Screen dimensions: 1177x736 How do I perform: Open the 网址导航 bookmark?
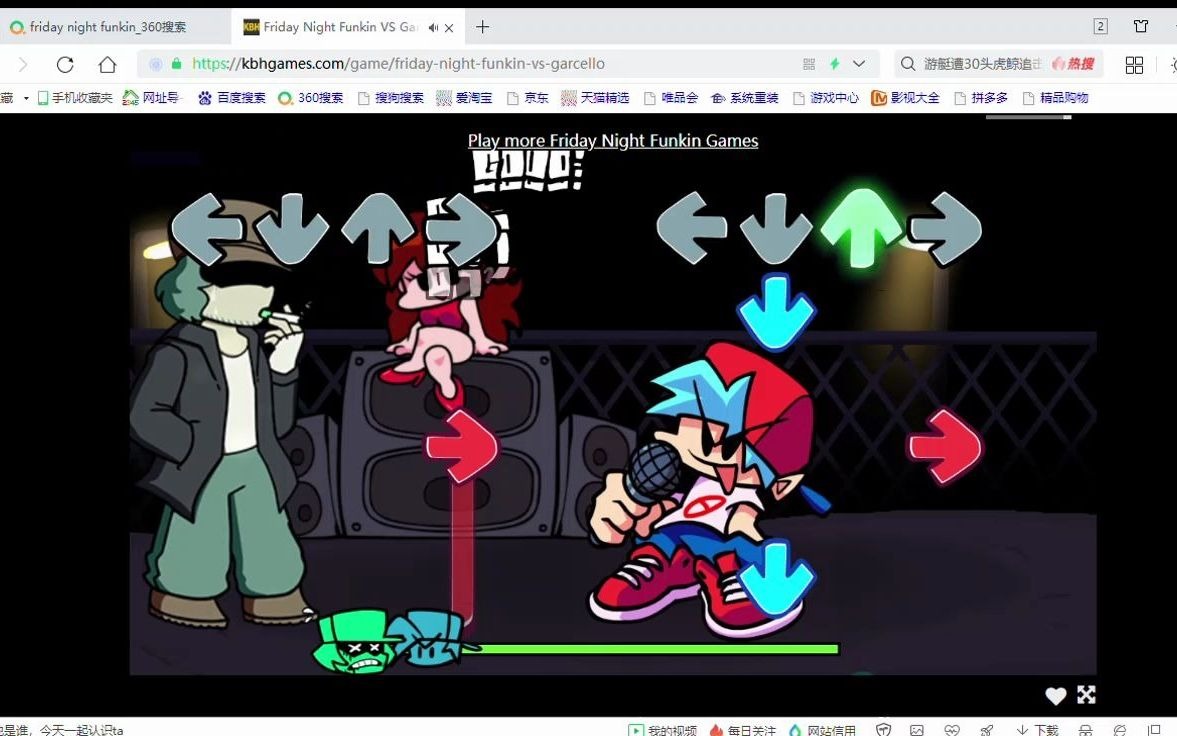click(152, 98)
